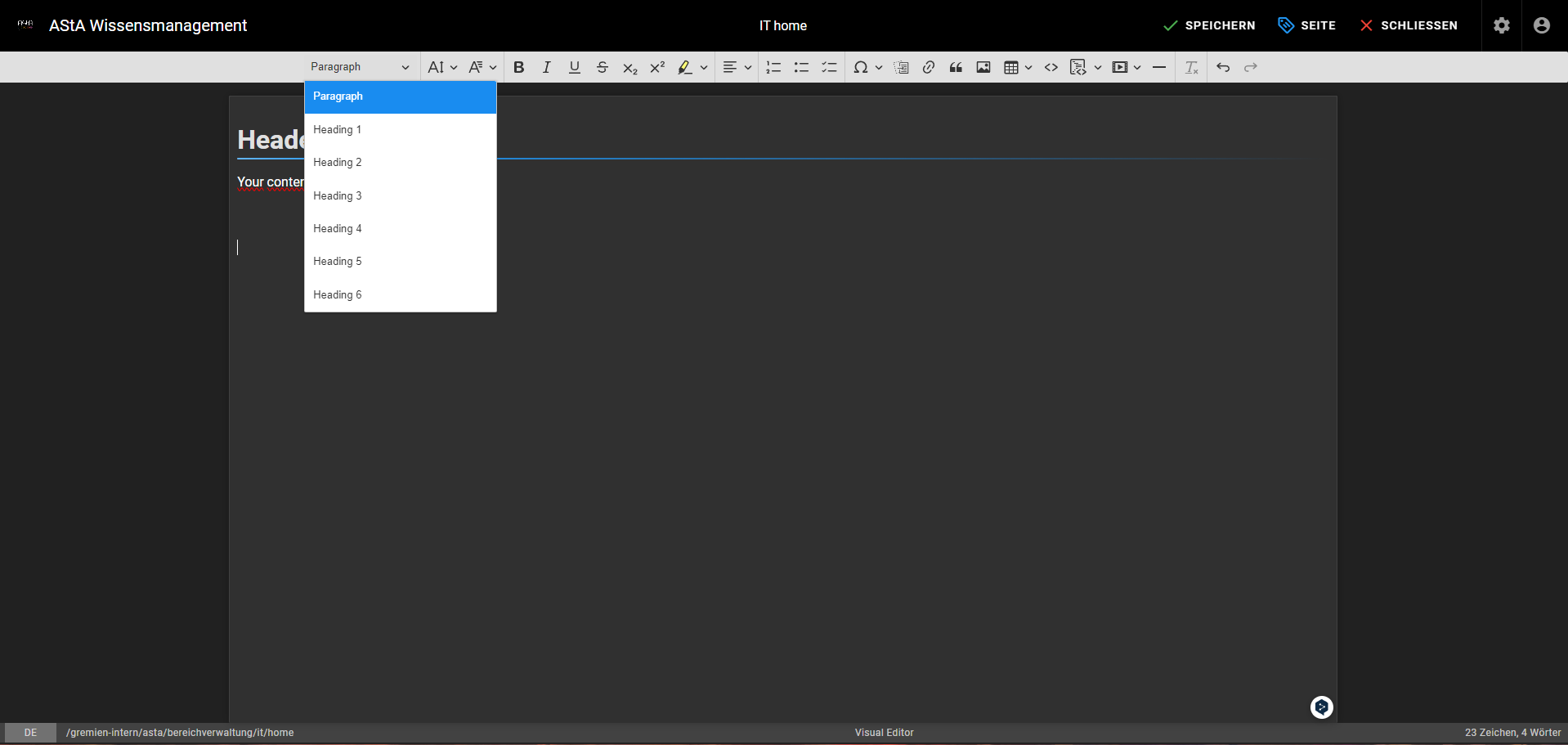Choose Heading 5 style

click(401, 262)
